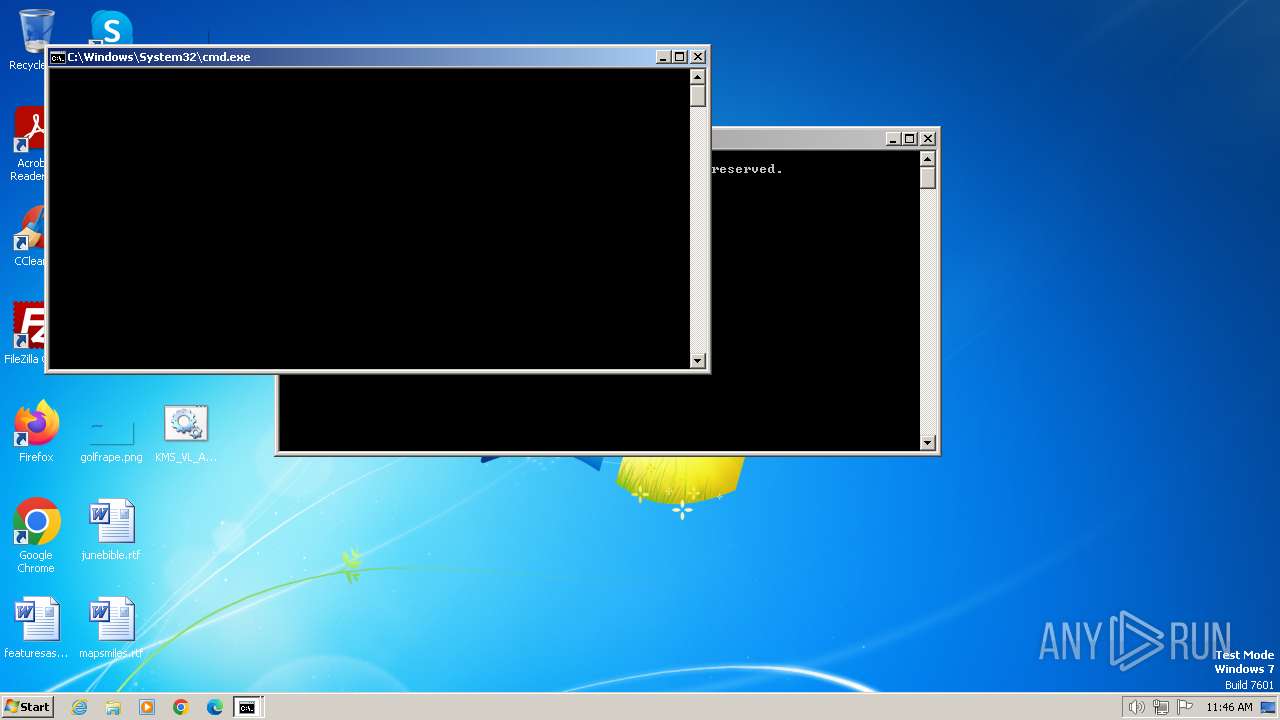Image resolution: width=1280 pixels, height=720 pixels.
Task: Click the scrollbar thumb in background console
Action: point(928,178)
